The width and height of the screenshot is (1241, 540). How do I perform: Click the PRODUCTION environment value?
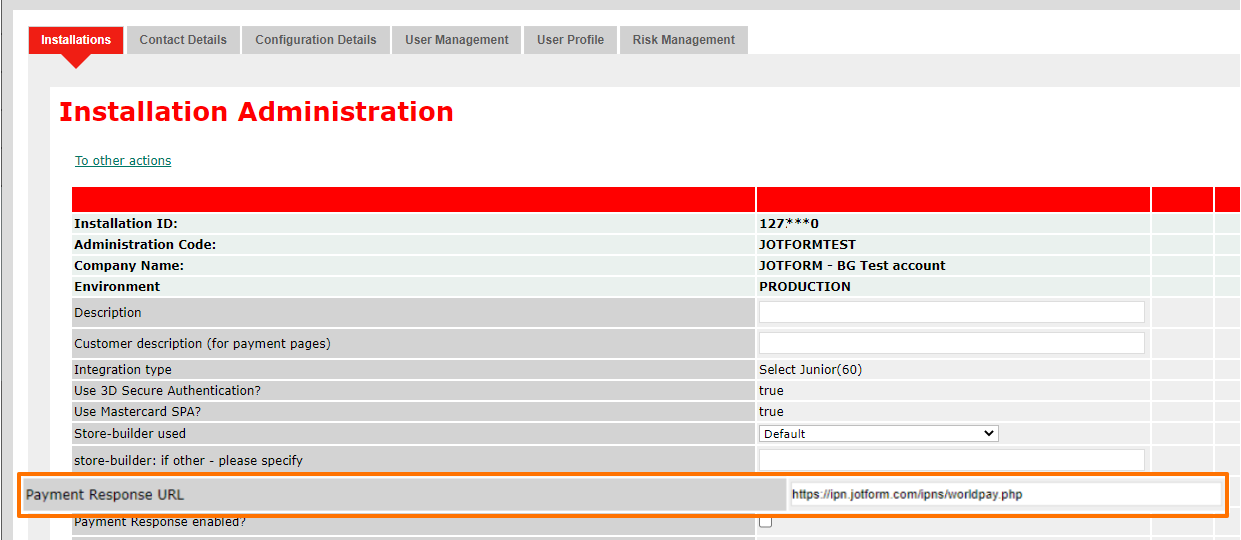[805, 287]
